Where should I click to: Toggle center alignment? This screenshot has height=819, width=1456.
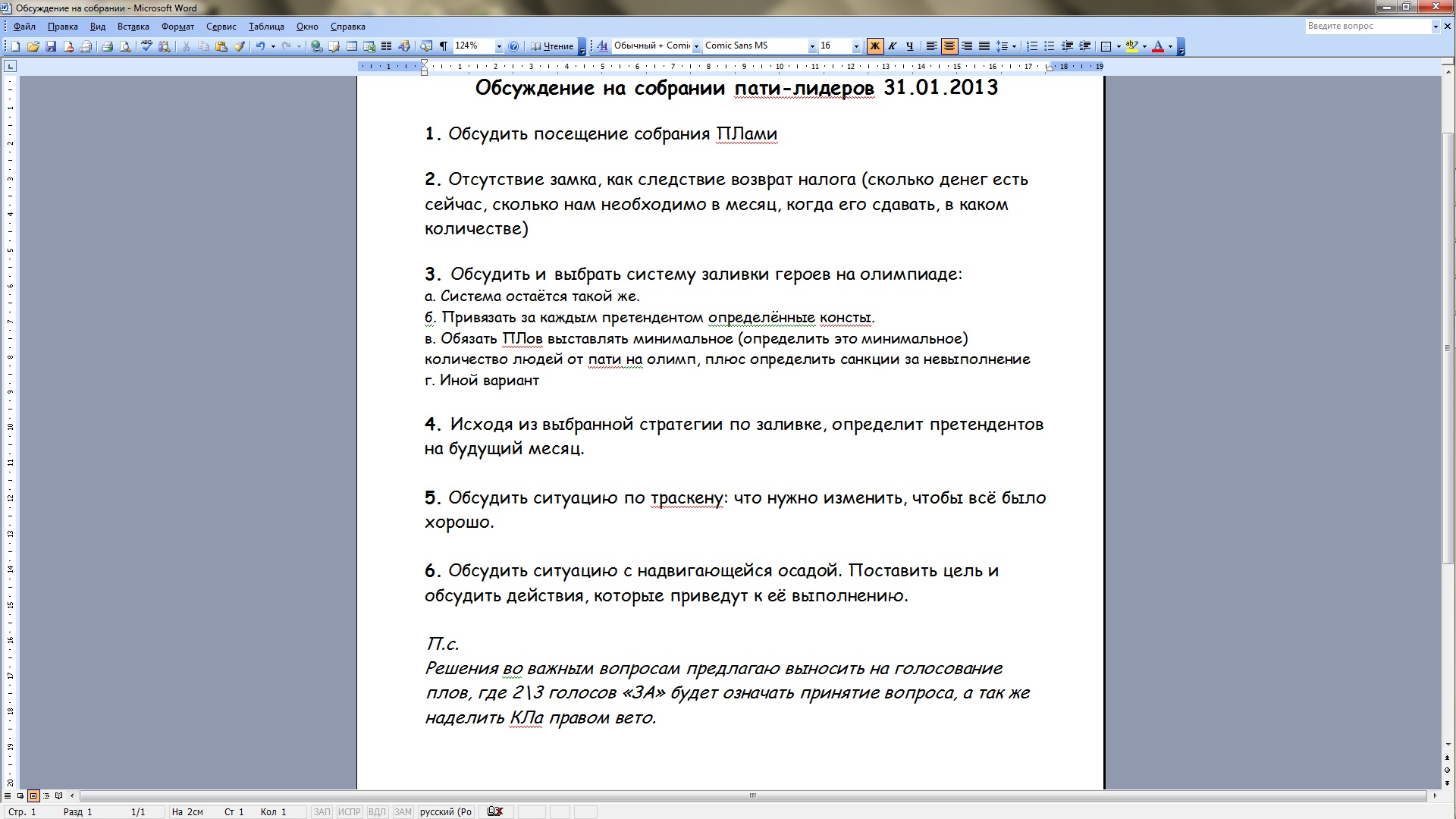point(949,46)
